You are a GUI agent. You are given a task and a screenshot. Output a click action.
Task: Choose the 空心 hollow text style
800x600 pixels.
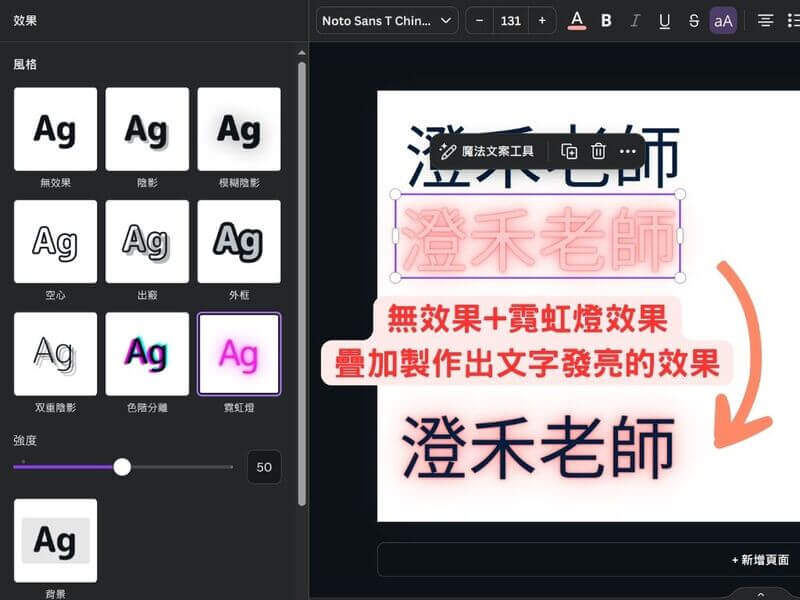pos(55,241)
